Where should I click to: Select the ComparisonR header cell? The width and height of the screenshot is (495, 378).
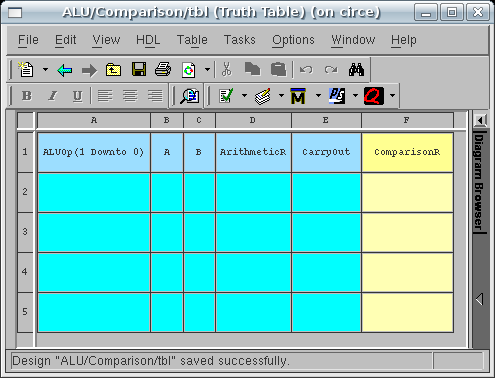[x=407, y=152]
